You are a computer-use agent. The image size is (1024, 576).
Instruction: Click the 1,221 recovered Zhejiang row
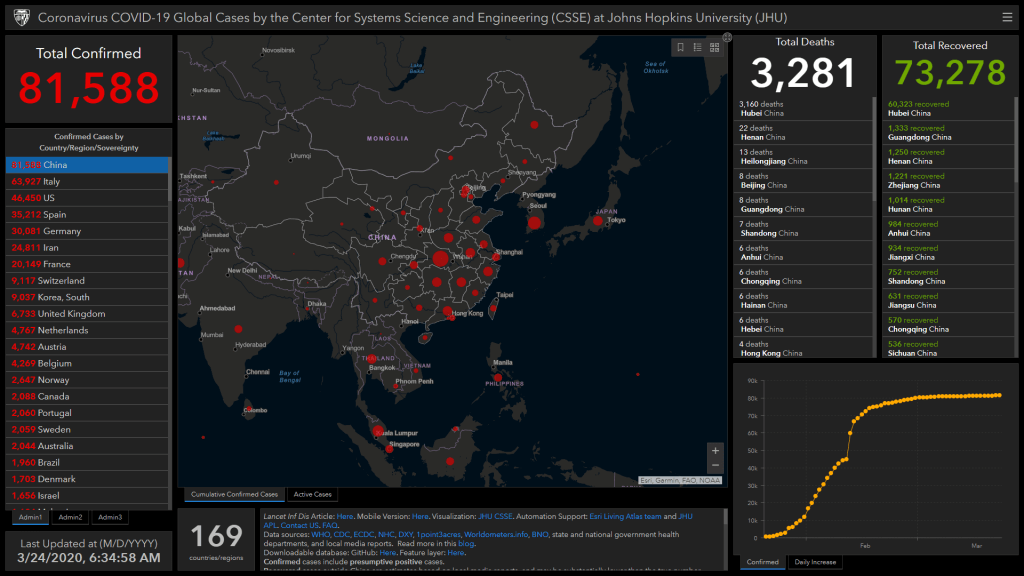[x=948, y=181]
